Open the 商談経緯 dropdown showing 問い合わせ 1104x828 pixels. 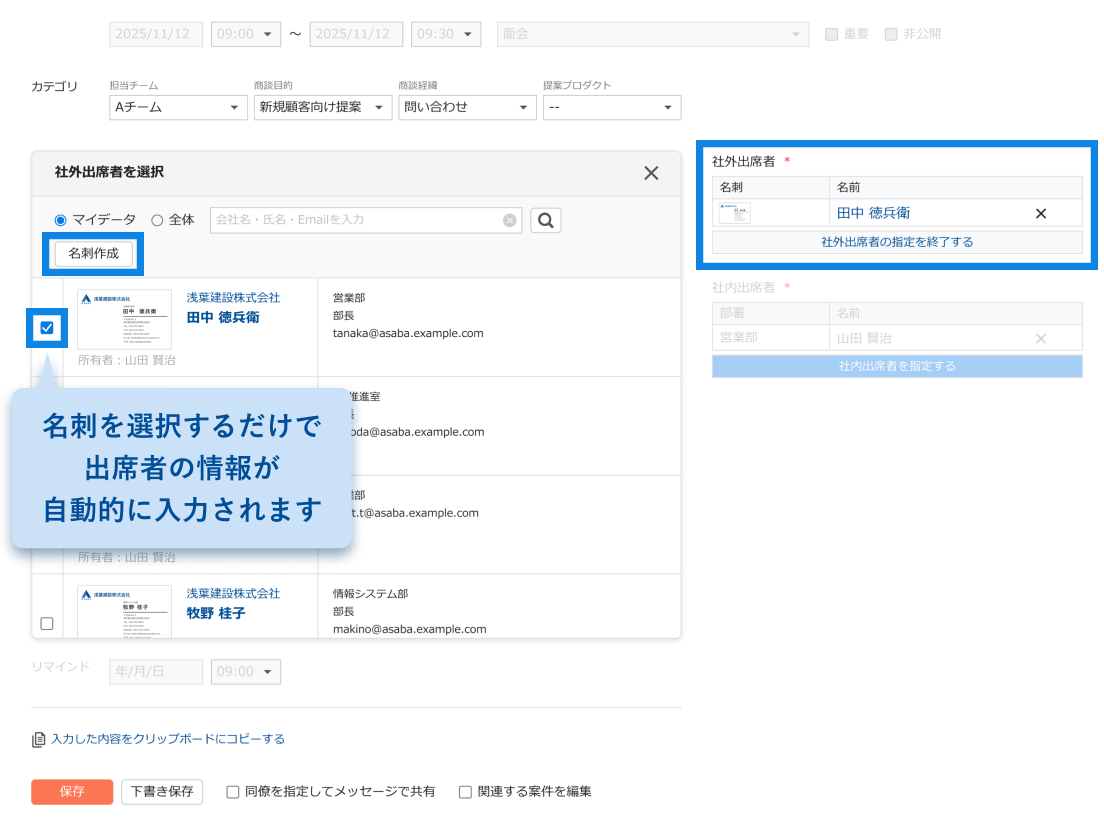[467, 107]
